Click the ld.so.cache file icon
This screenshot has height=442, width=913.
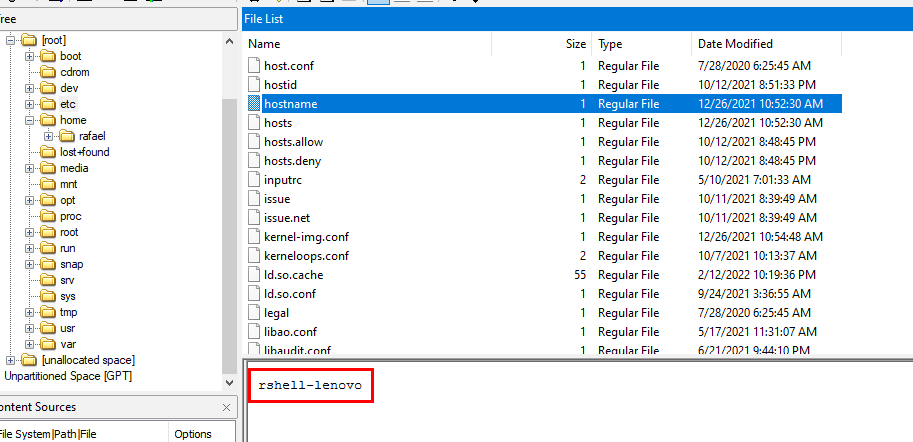point(254,275)
